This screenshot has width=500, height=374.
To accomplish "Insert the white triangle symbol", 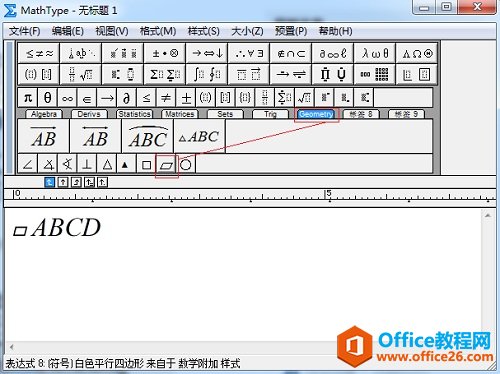I will (107, 164).
